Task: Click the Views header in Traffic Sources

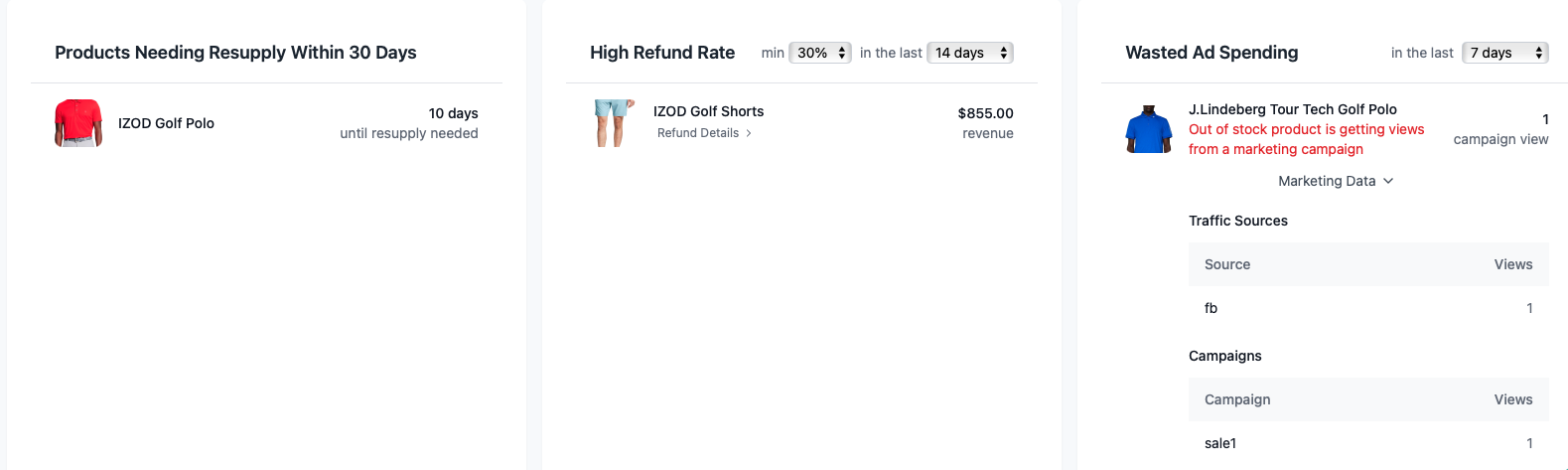Action: click(x=1512, y=264)
